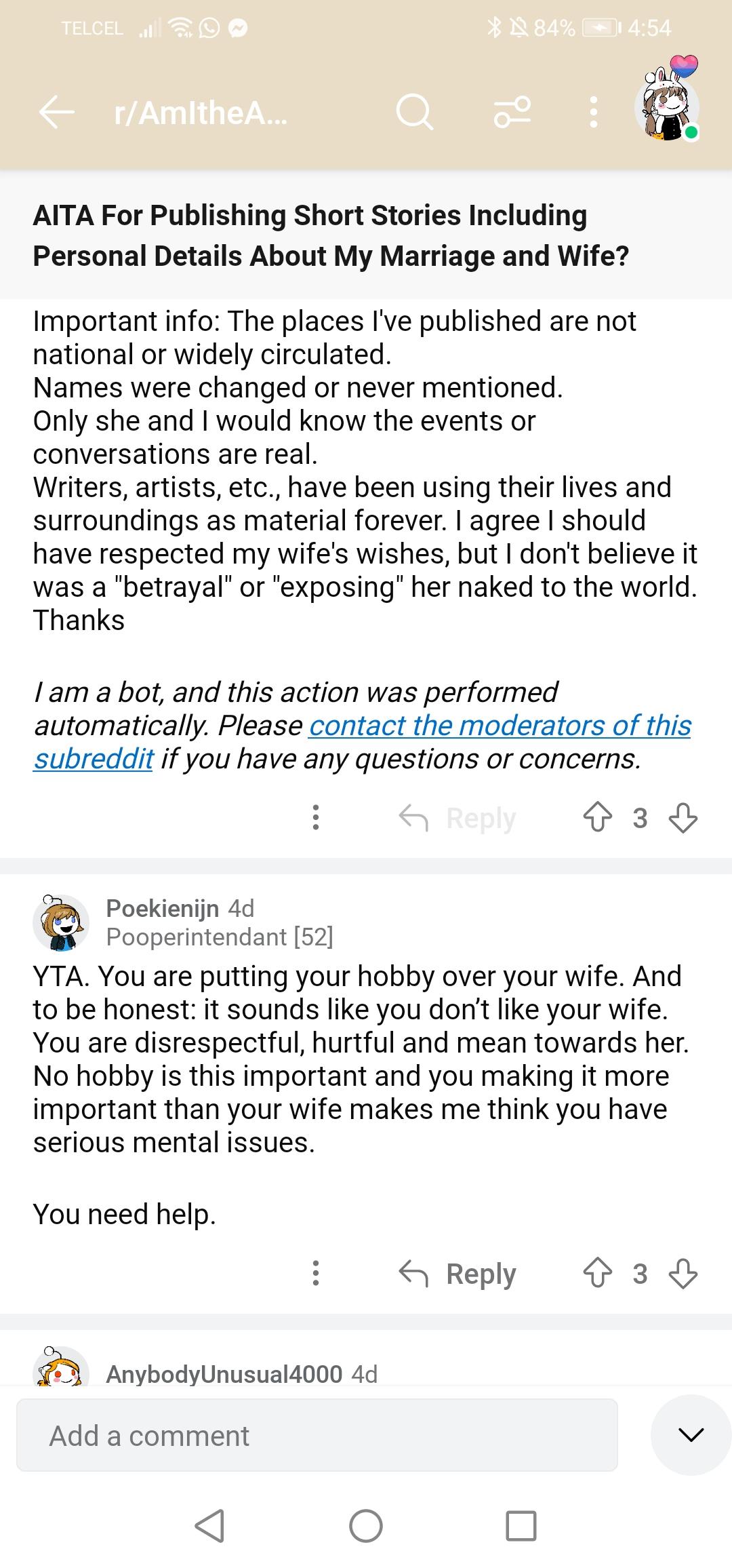This screenshot has height=1568, width=732.
Task: Upvote the bot's comment
Action: (597, 818)
